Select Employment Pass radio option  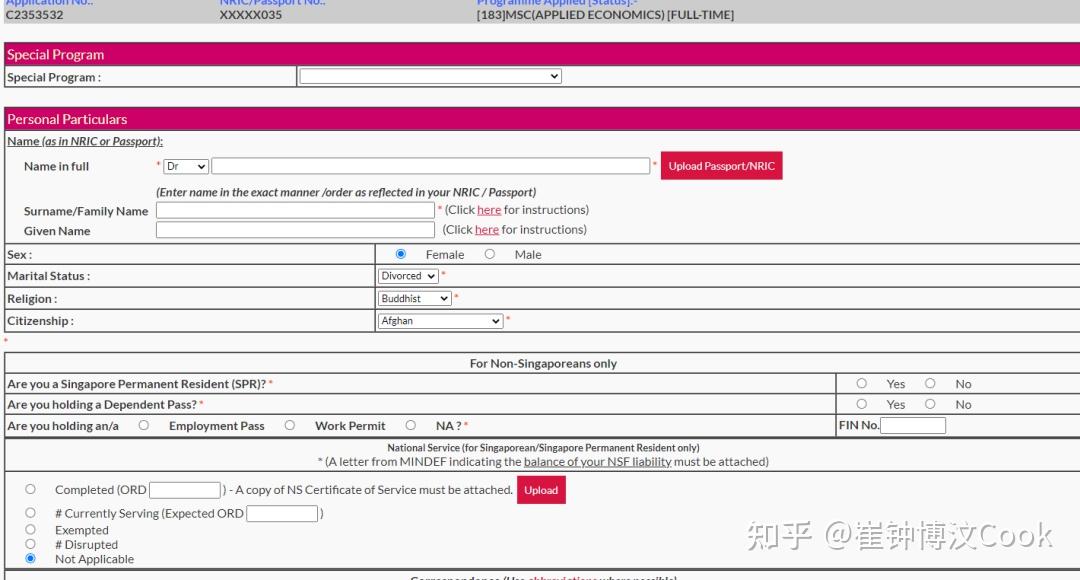click(143, 426)
